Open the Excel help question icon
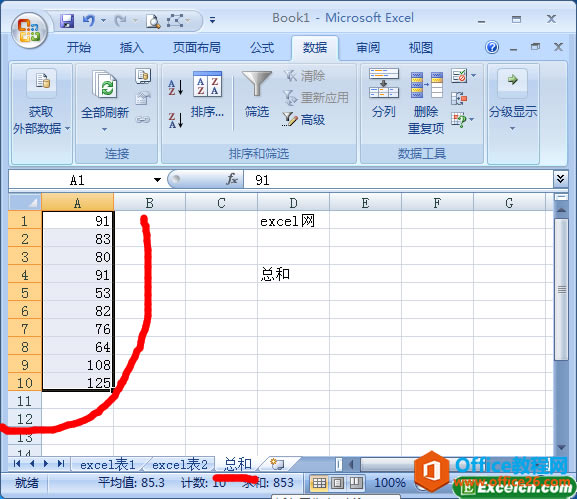577x499 pixels. click(x=492, y=47)
